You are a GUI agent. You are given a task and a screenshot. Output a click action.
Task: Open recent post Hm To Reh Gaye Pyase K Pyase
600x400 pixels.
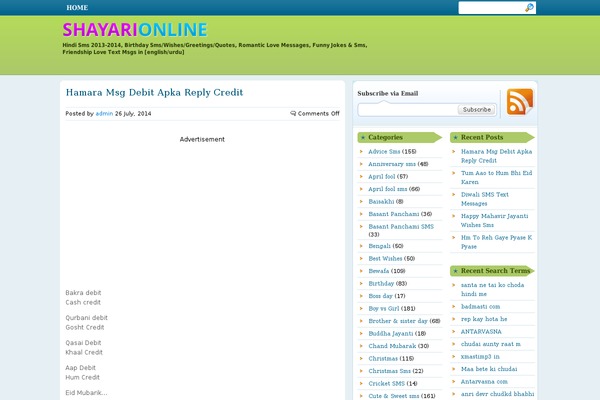click(x=496, y=242)
